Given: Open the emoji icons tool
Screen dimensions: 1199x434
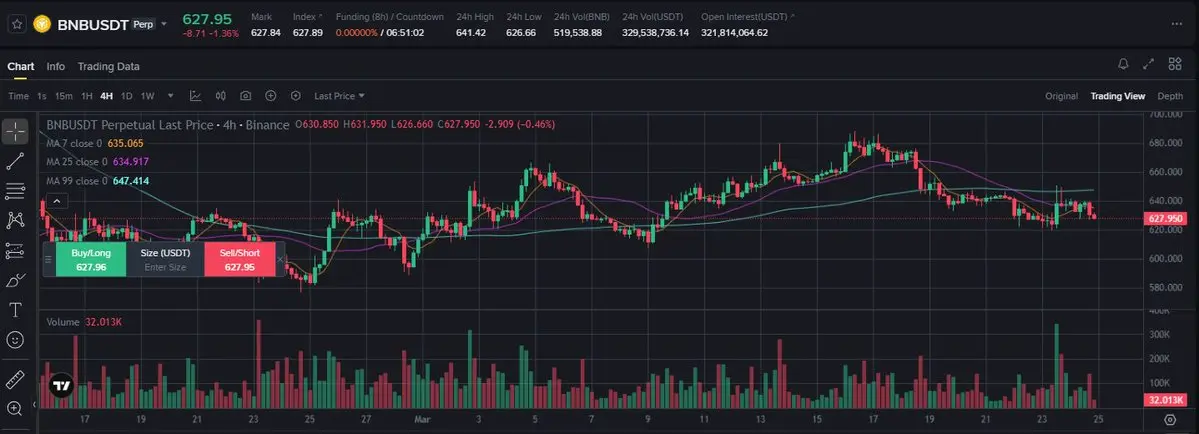Looking at the screenshot, I should pyautogui.click(x=16, y=339).
